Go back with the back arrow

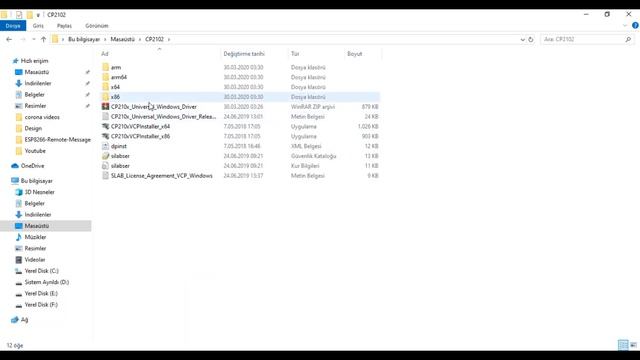9,39
